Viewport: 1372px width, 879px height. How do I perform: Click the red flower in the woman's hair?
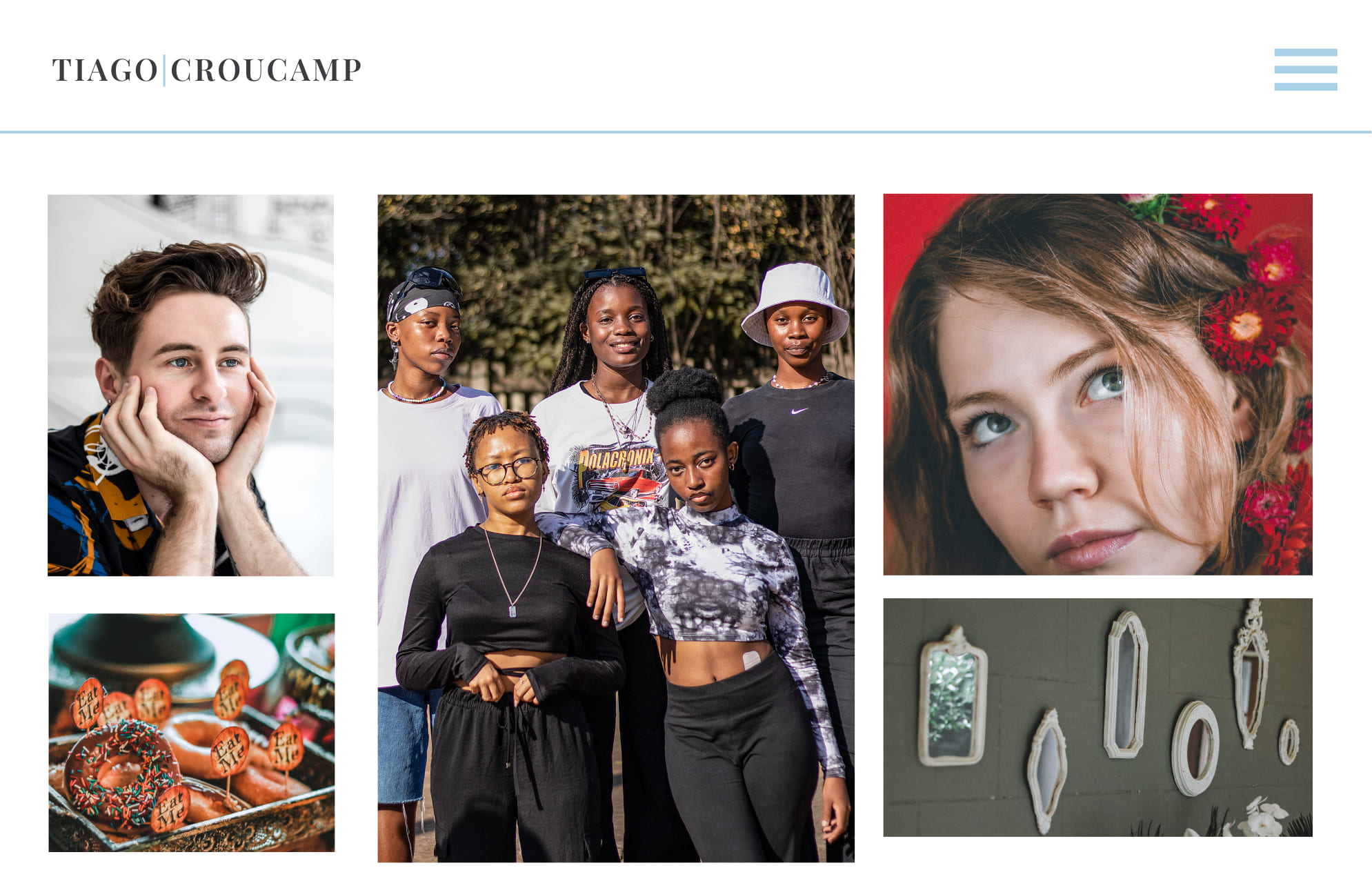pos(1249,328)
